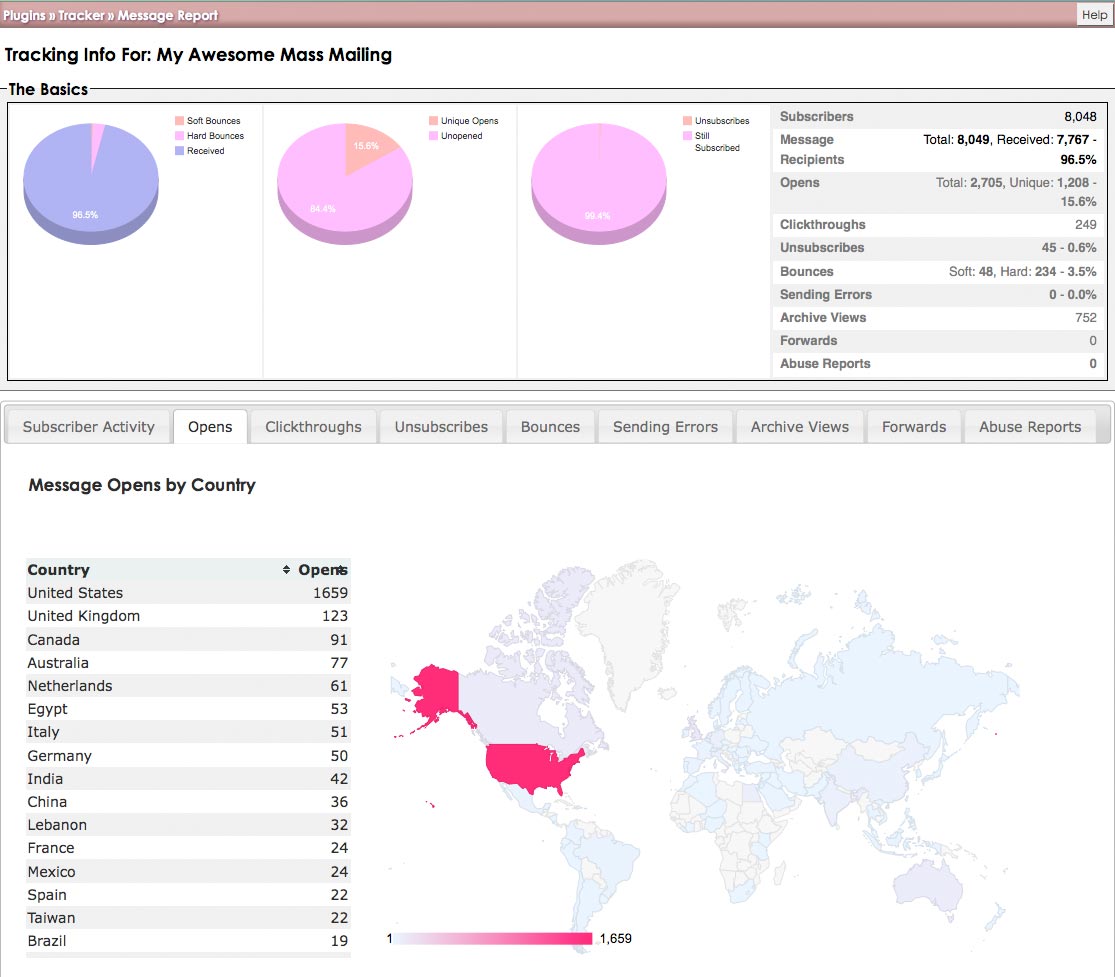Viewport: 1115px width, 977px height.
Task: Click the Still Subscribed legend color swatch
Action: pyautogui.click(x=687, y=136)
